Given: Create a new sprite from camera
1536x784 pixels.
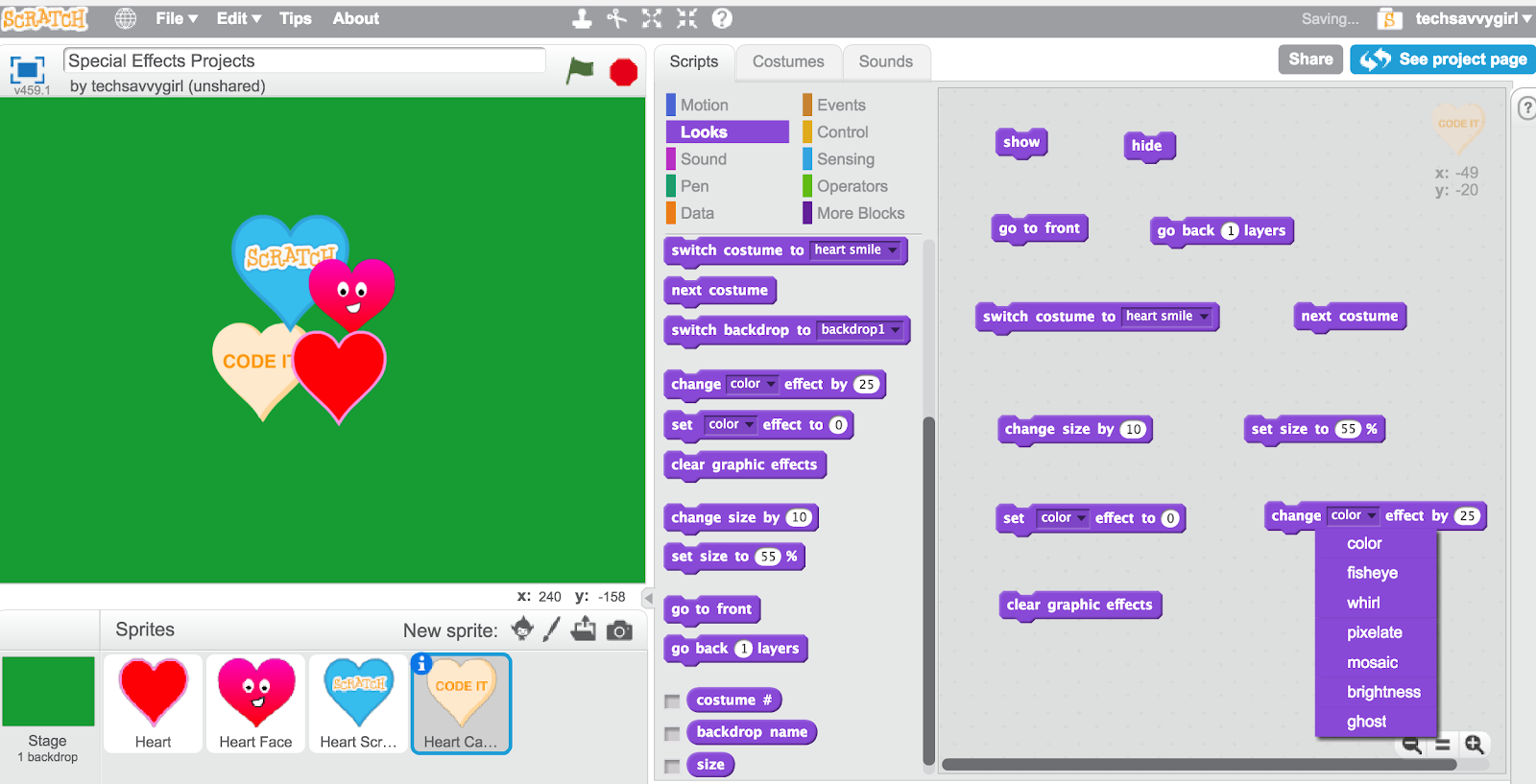Looking at the screenshot, I should click(x=620, y=630).
